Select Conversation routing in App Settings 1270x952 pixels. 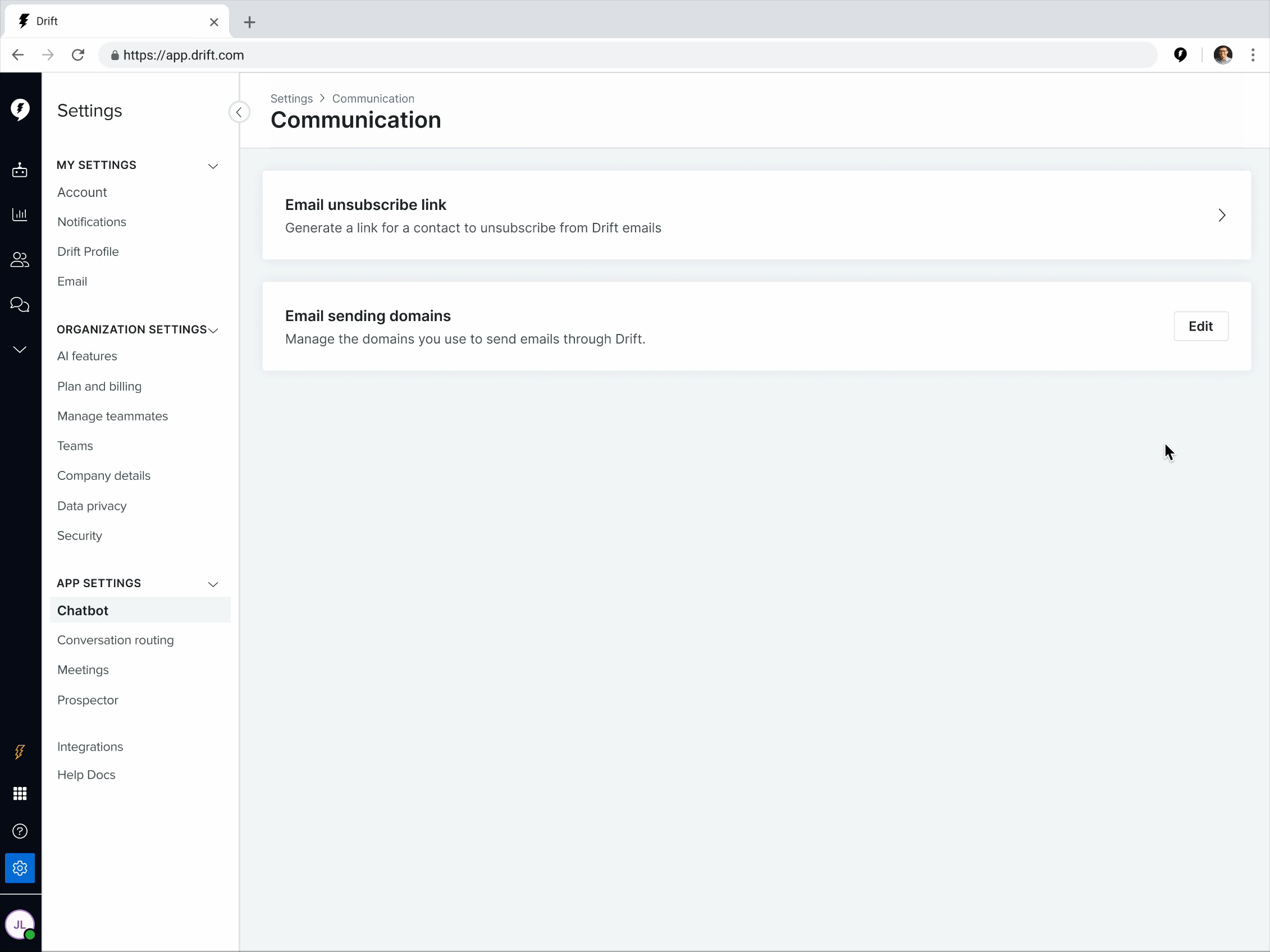116,640
